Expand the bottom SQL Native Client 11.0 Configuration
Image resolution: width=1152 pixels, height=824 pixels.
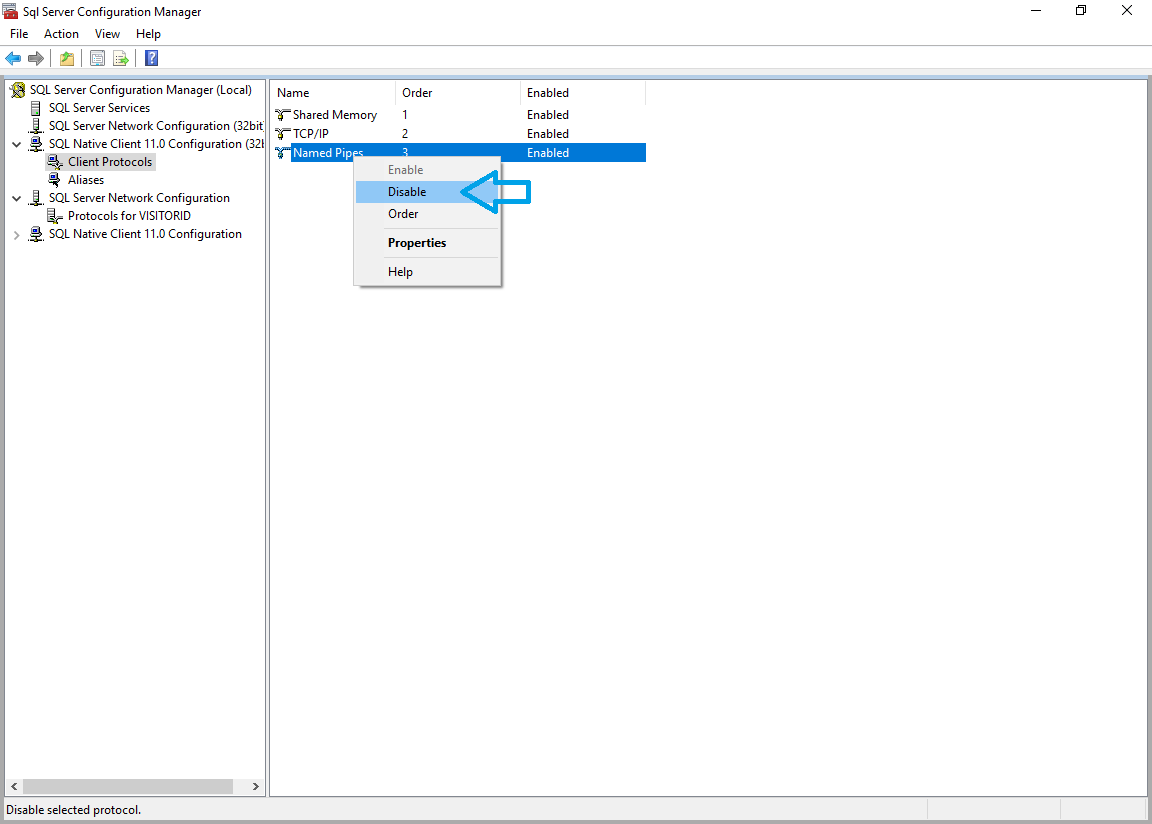(16, 235)
